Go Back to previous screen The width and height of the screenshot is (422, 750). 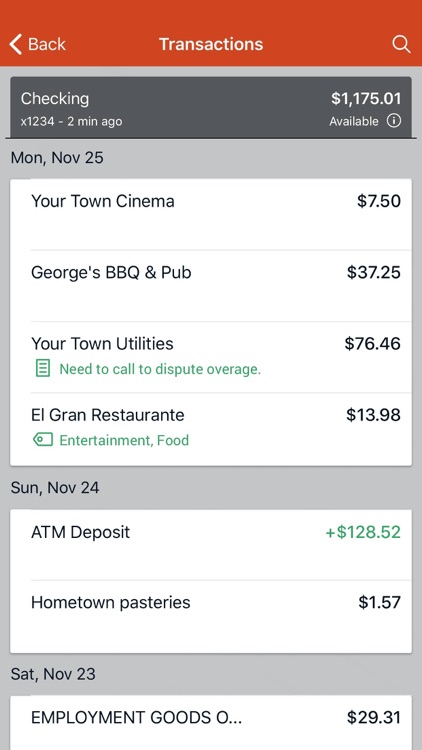tap(37, 44)
